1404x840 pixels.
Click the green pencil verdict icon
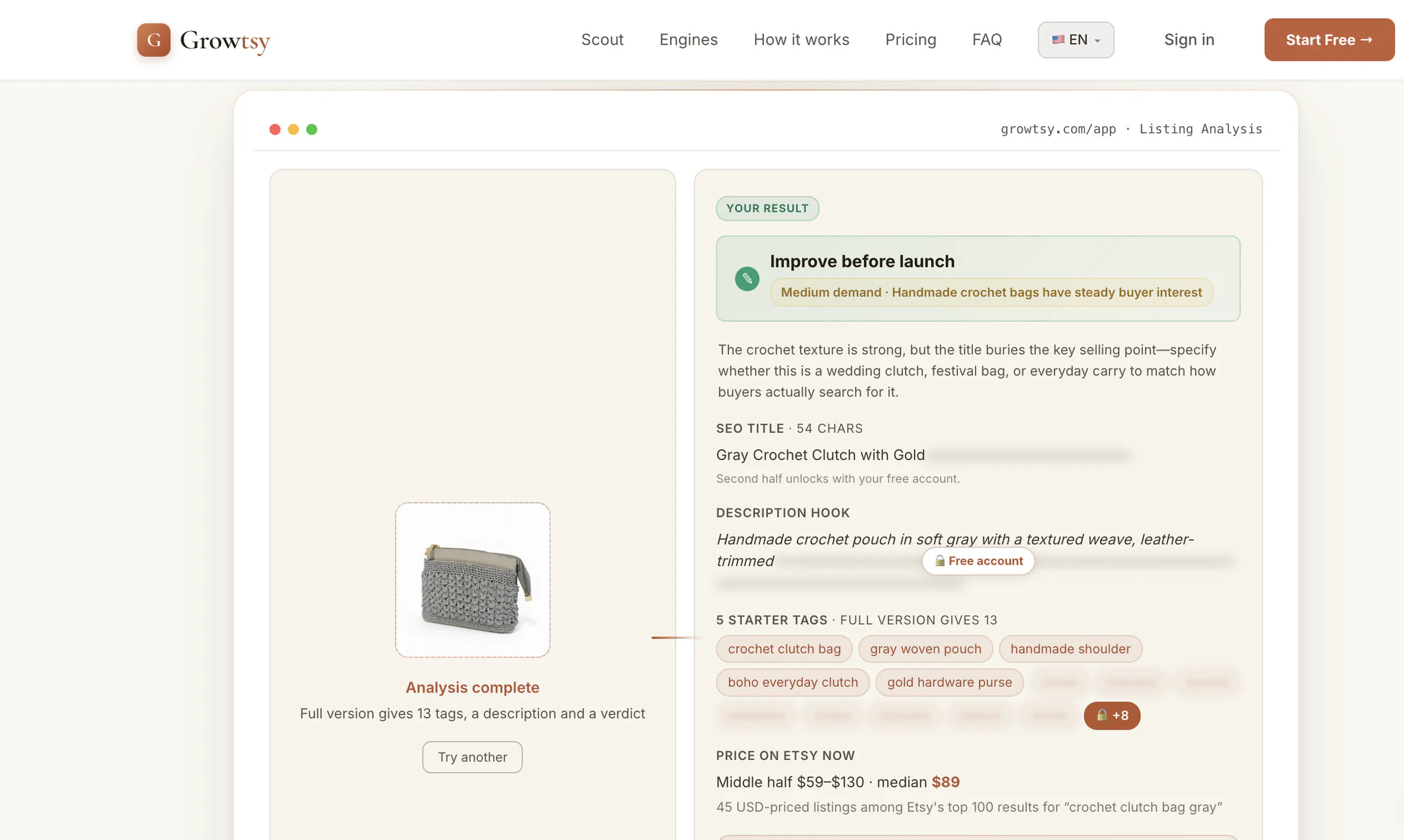point(747,279)
